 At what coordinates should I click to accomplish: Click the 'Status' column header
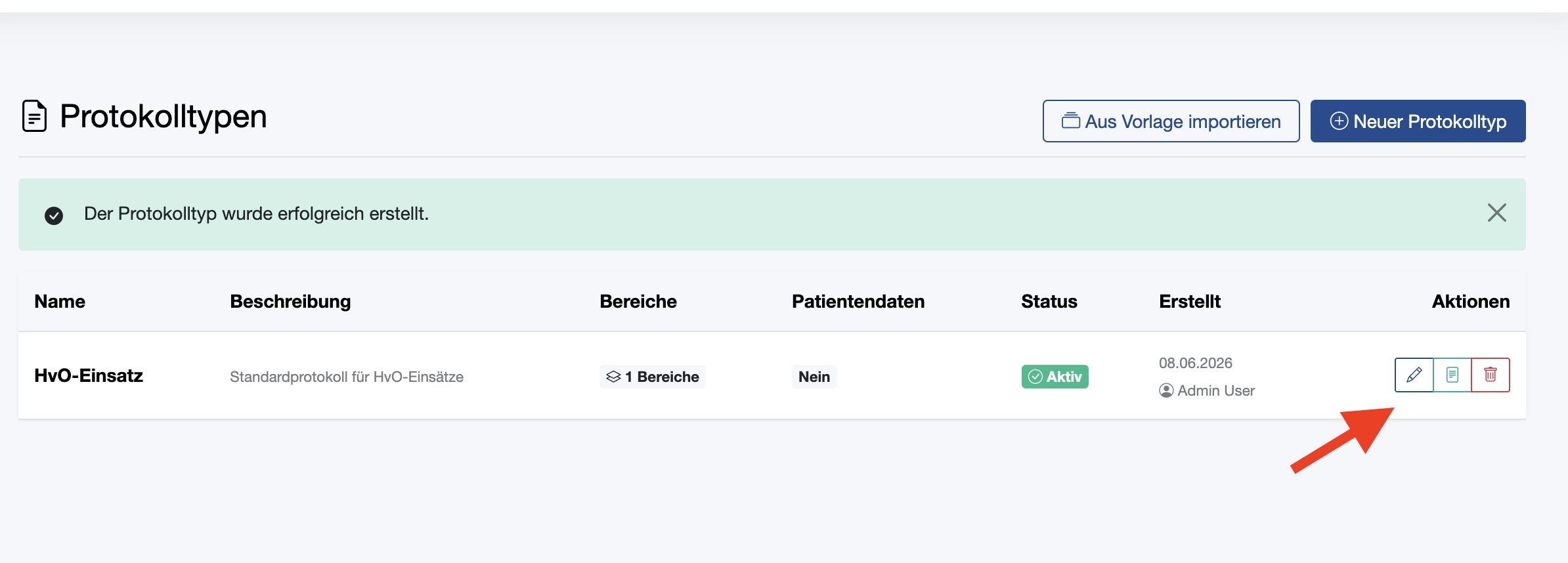tap(1049, 302)
